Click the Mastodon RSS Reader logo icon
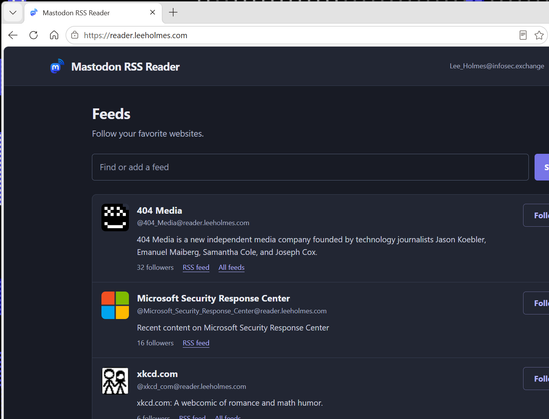 pos(57,66)
